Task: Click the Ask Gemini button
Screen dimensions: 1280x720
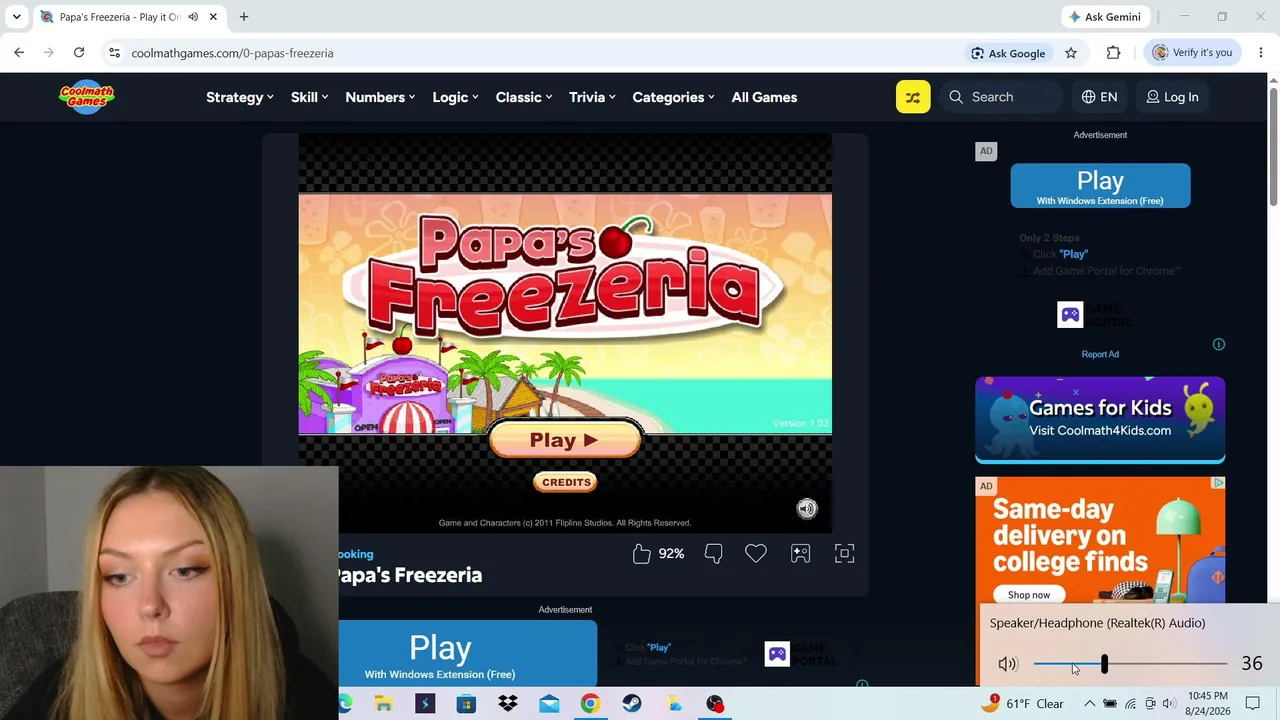Action: (1104, 17)
